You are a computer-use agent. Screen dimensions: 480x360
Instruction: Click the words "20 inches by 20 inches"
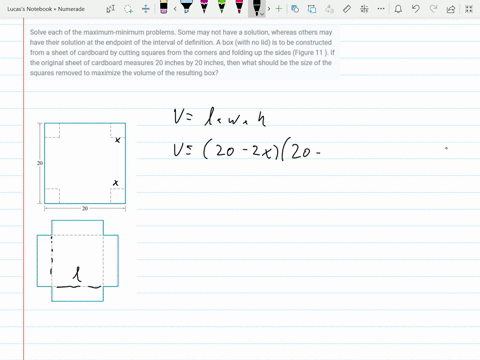point(190,63)
